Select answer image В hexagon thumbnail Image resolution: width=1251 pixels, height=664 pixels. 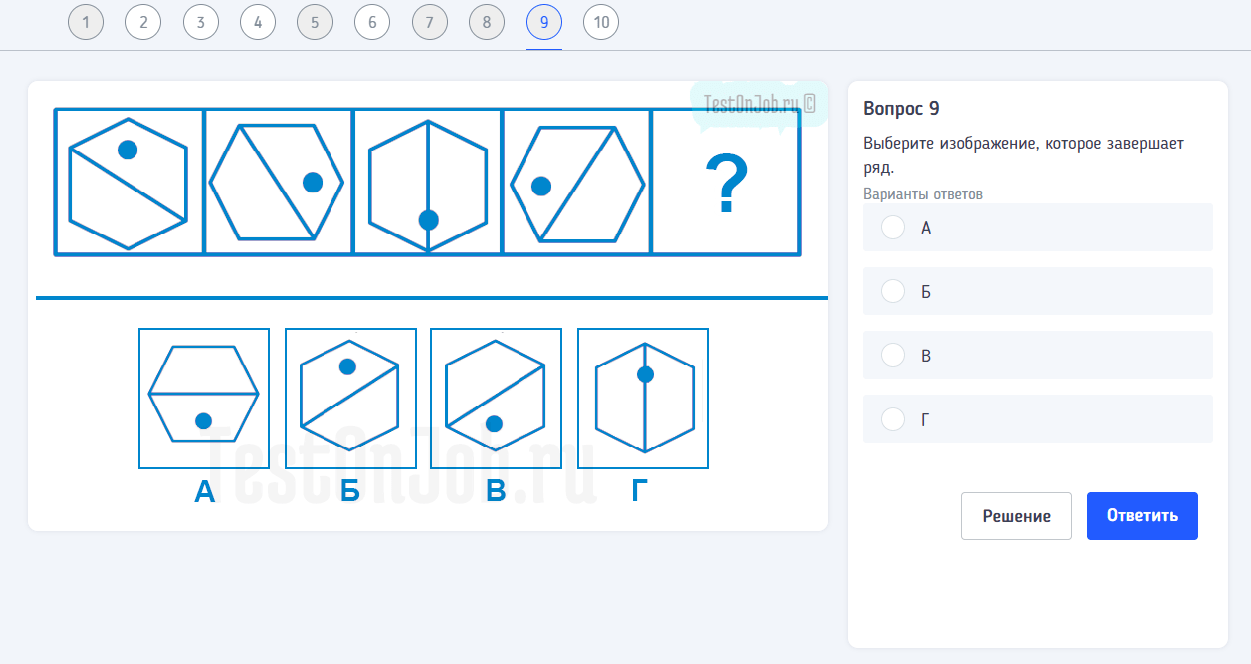pyautogui.click(x=496, y=398)
